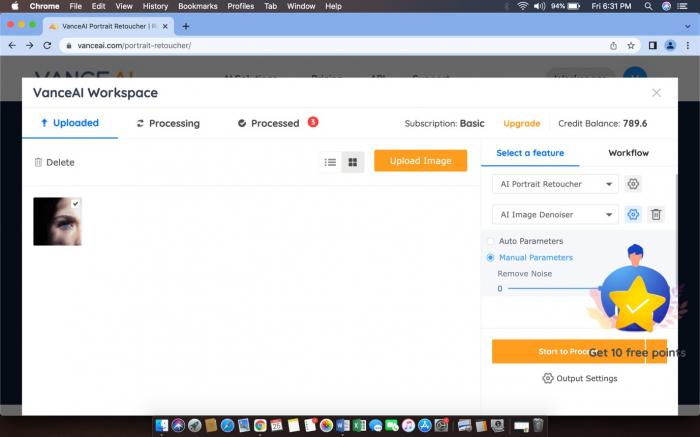
Task: Open Trash in the dock
Action: (x=538, y=425)
